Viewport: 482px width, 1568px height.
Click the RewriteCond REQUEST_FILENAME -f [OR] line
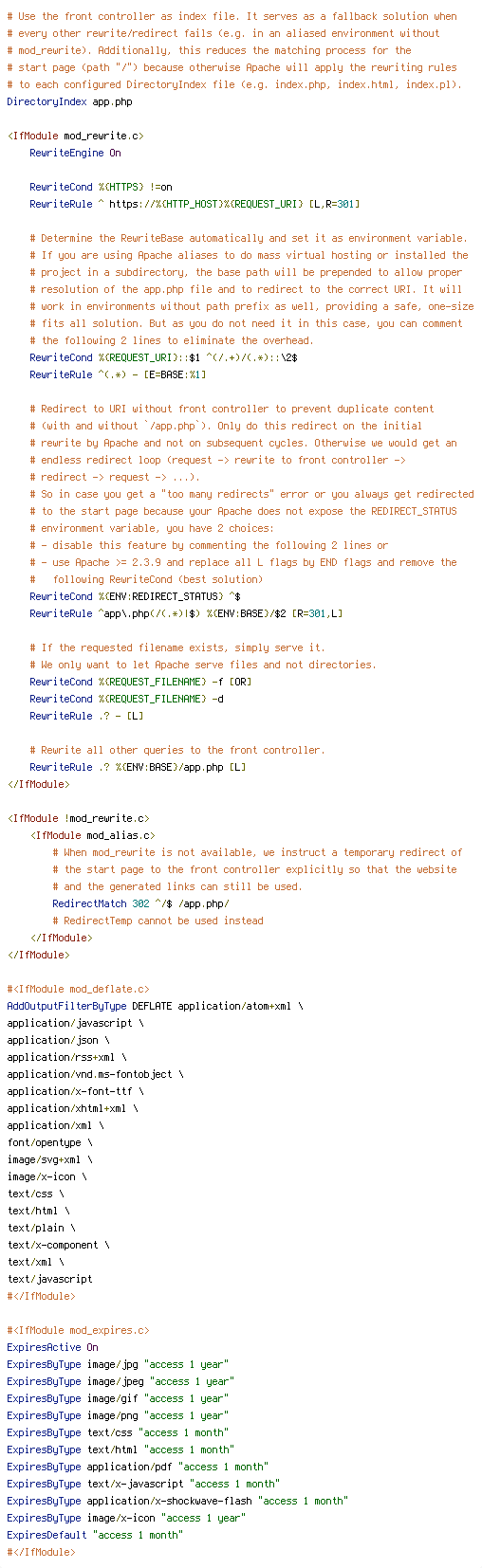140,682
